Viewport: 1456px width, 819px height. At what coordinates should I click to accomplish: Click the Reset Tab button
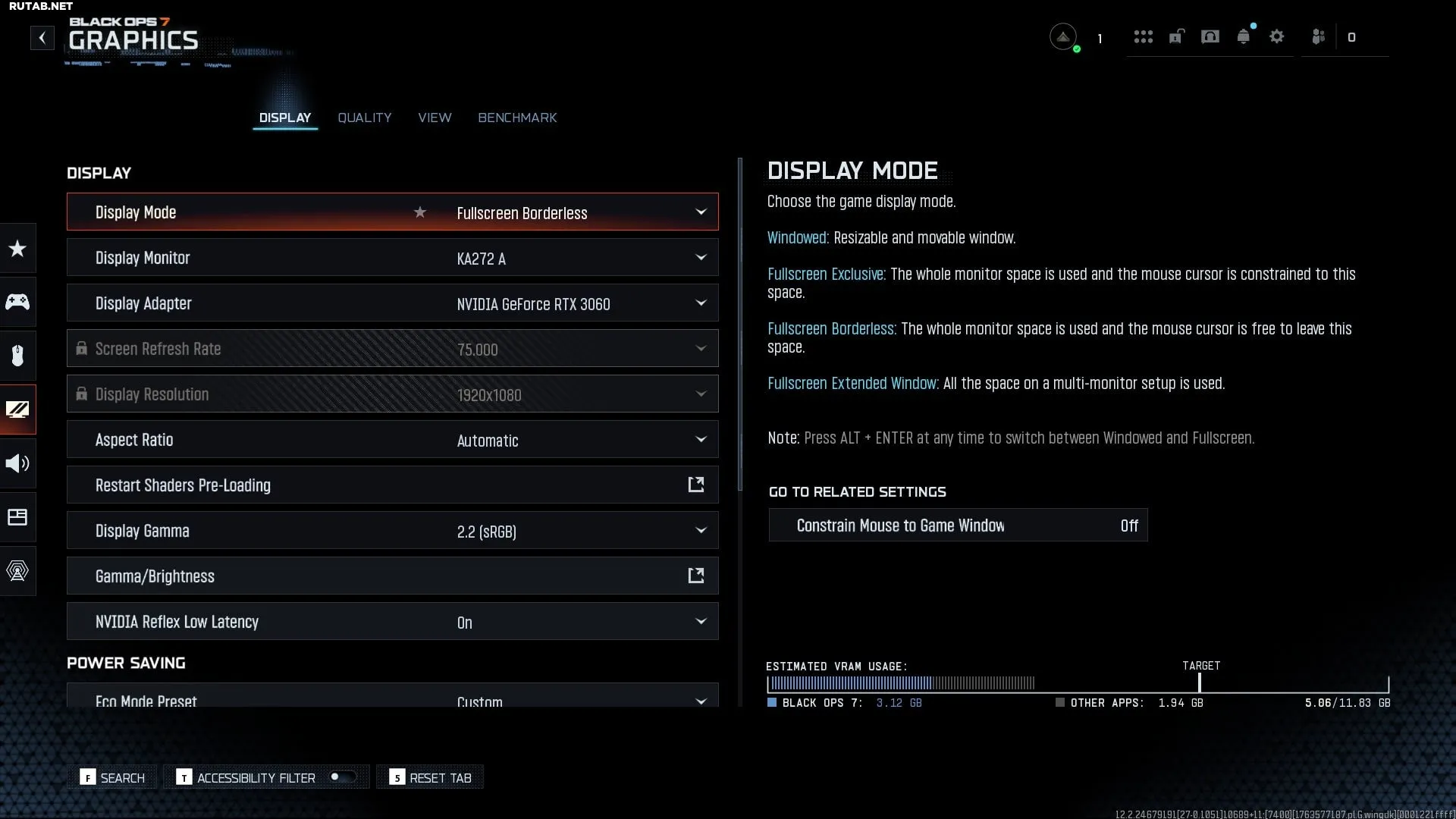tap(430, 777)
